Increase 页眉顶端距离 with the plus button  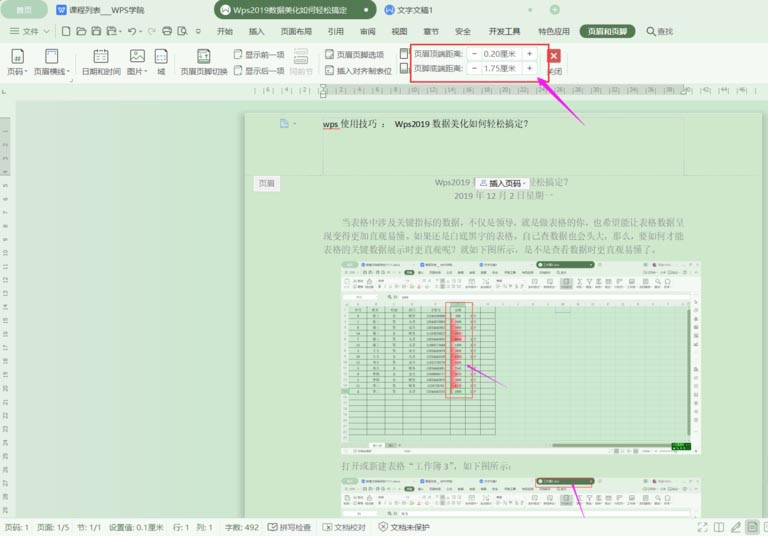(529, 54)
